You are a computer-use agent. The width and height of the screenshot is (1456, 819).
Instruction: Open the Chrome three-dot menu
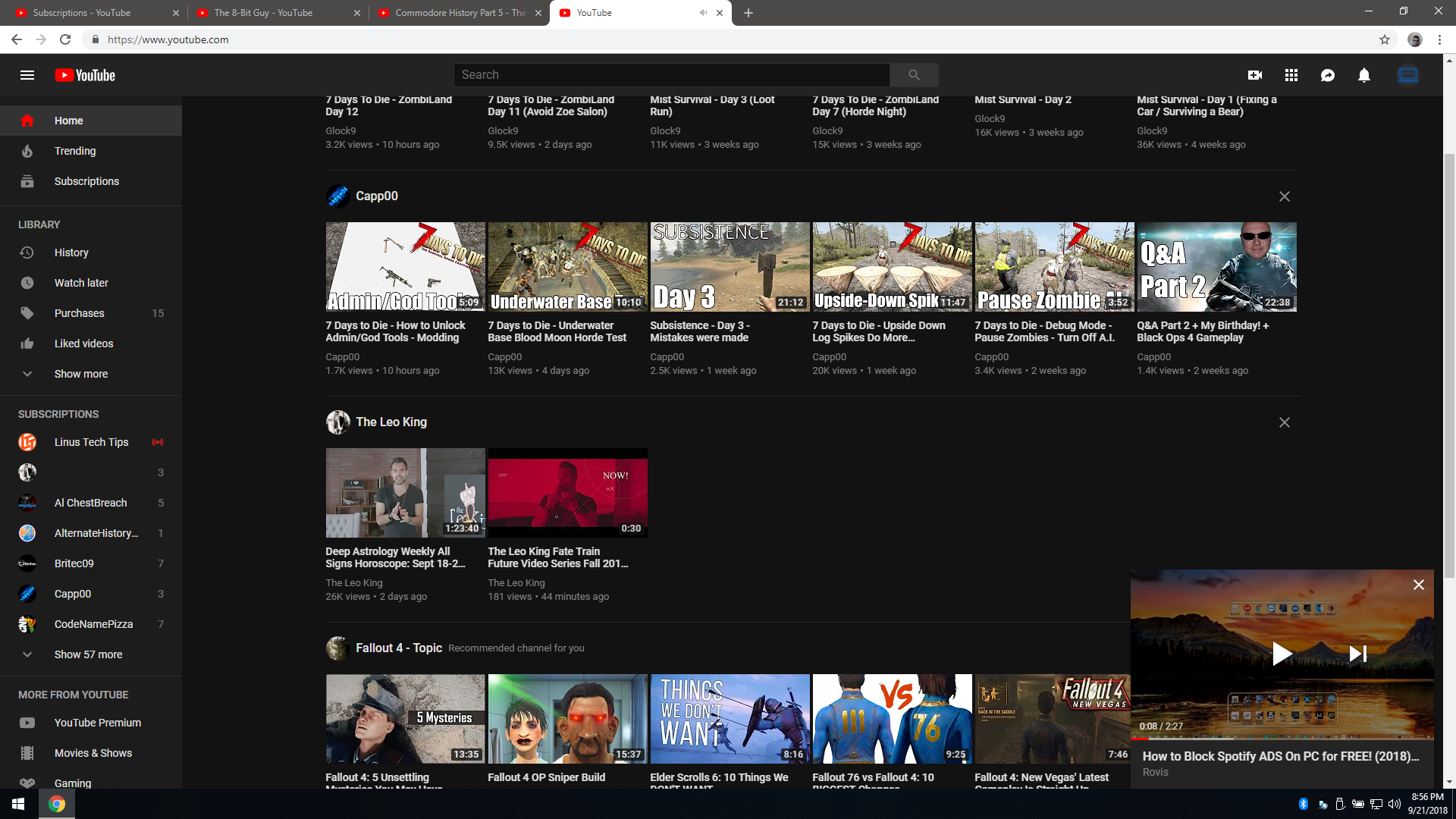pyautogui.click(x=1439, y=39)
